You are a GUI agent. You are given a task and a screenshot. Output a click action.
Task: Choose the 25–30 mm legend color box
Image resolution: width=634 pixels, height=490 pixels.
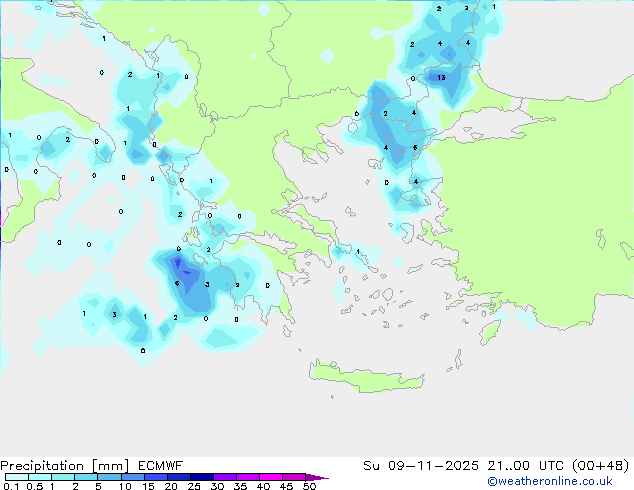(x=202, y=477)
